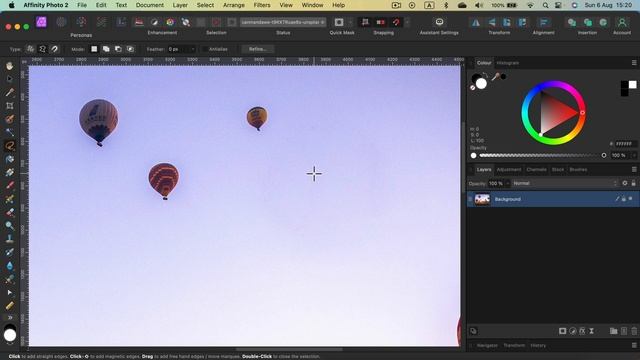
Task: Flip horizontal in Transform group
Action: click(476, 23)
